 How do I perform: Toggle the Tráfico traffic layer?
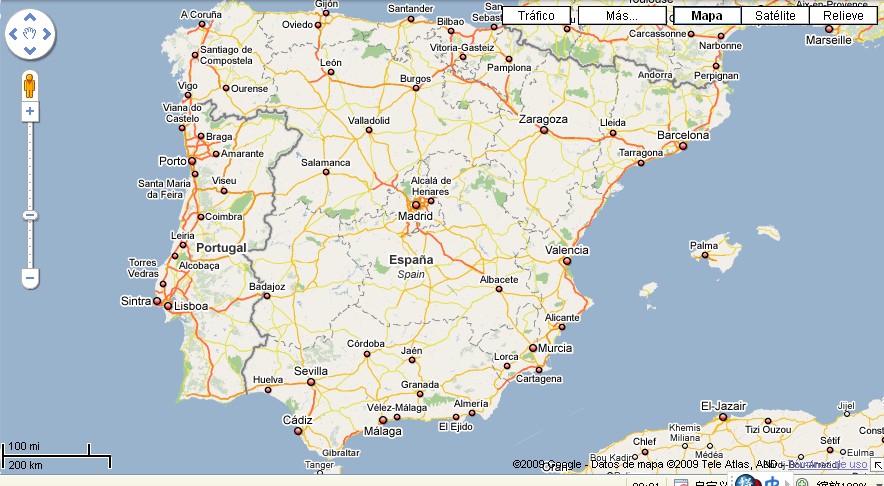[x=536, y=16]
